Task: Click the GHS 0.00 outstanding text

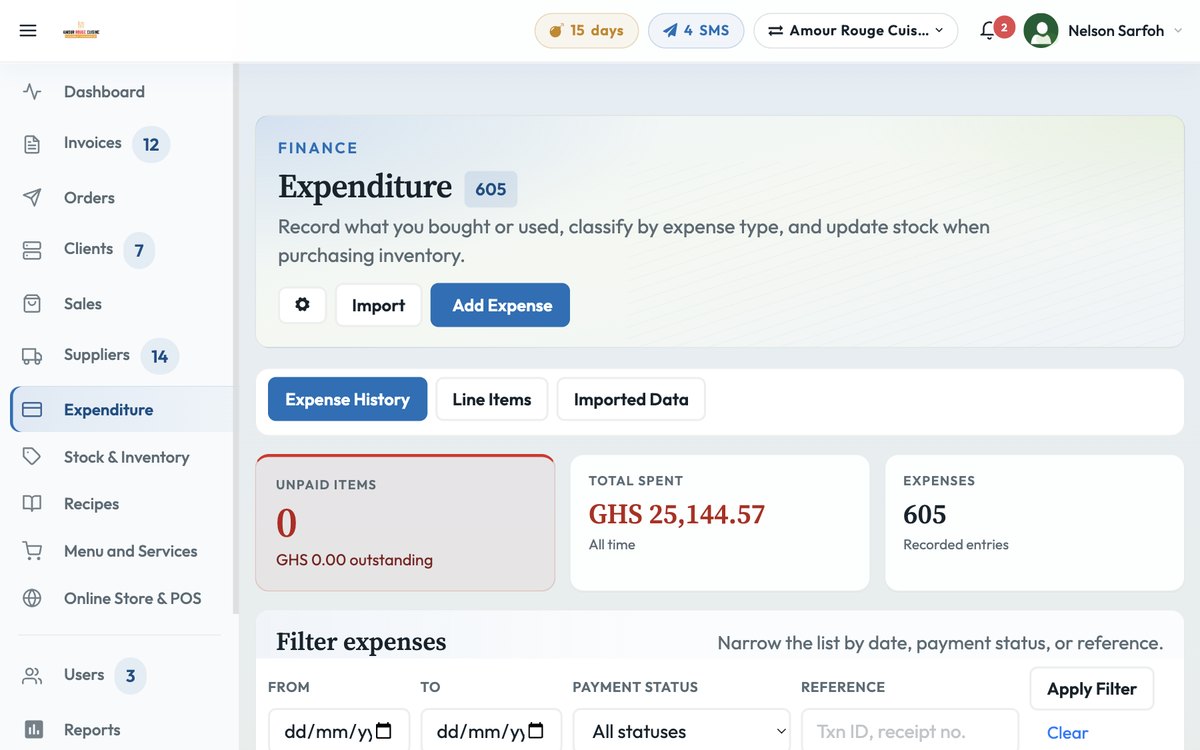Action: 354,560
